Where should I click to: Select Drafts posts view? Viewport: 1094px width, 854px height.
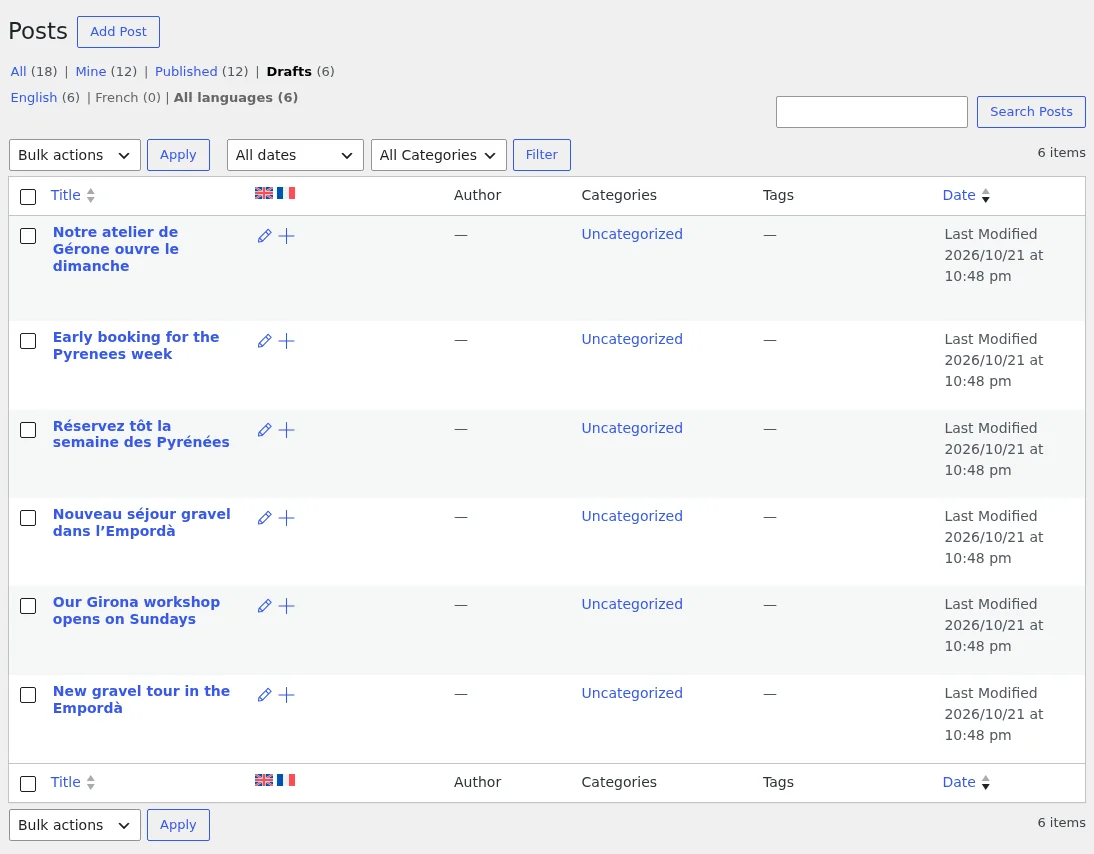click(x=289, y=71)
